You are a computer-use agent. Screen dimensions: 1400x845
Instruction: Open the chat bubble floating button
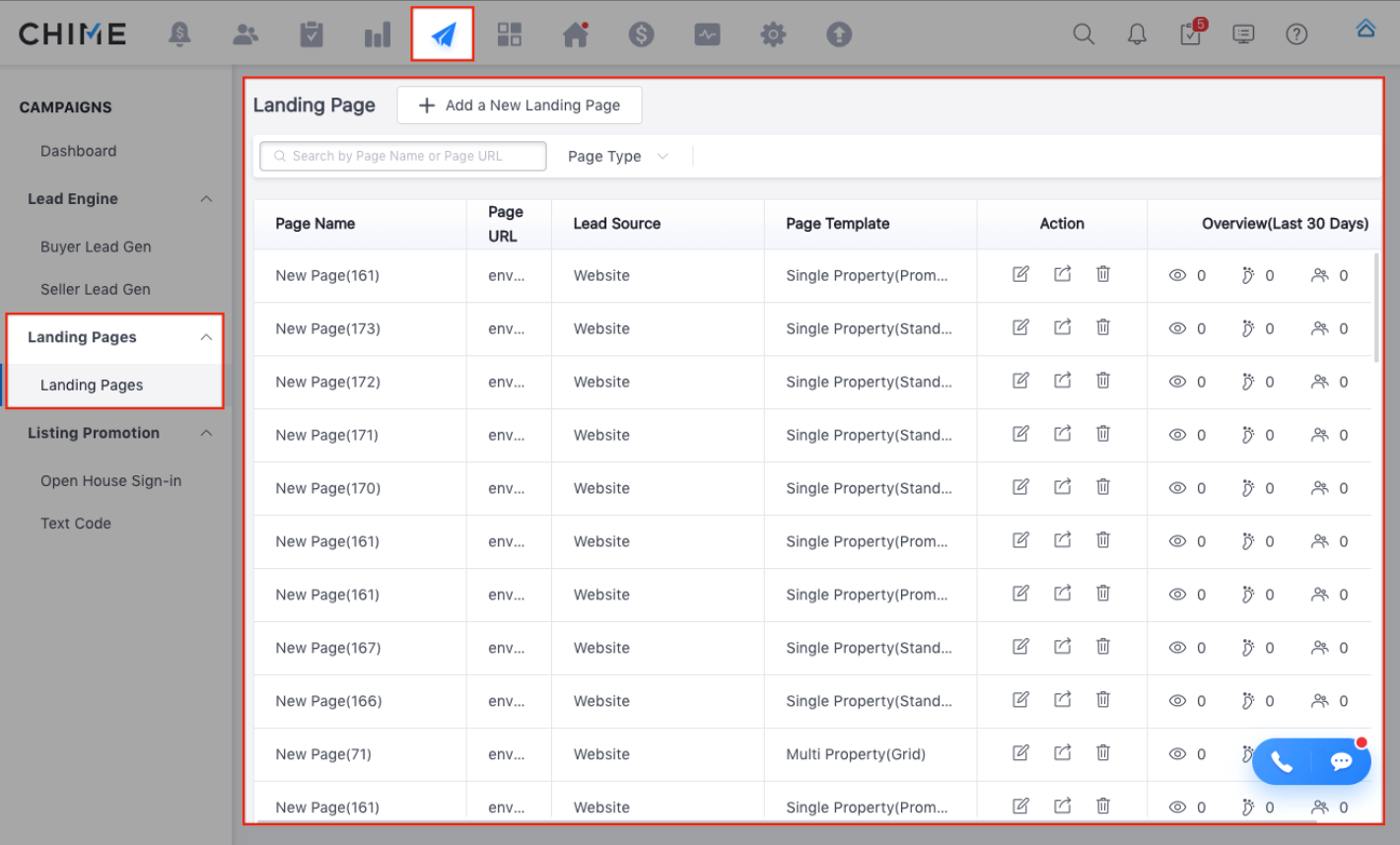tap(1341, 761)
